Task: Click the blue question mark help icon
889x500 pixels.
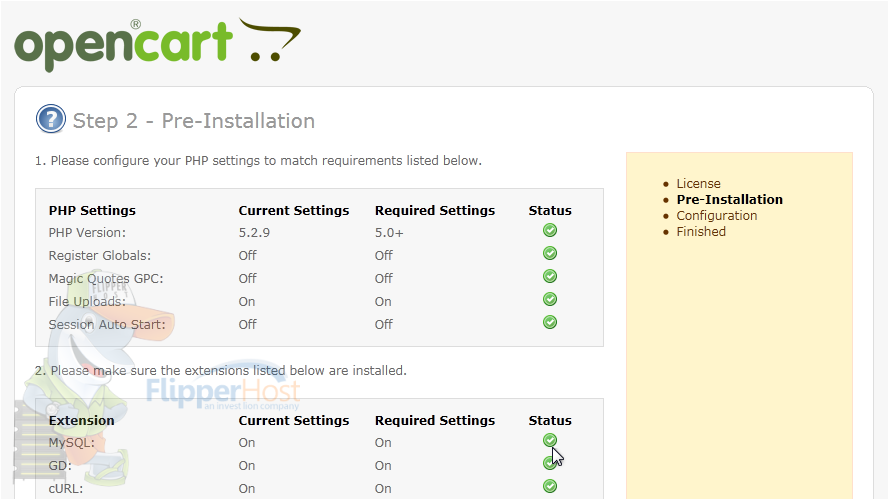Action: pyautogui.click(x=50, y=119)
